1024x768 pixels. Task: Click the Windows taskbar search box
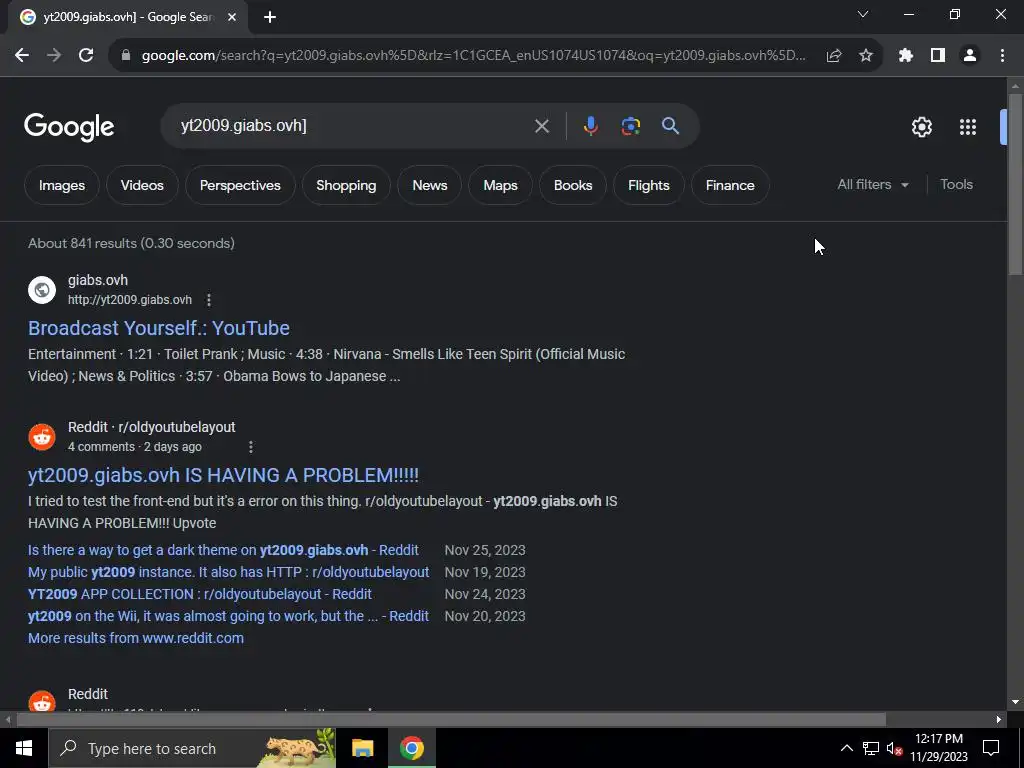(192, 748)
